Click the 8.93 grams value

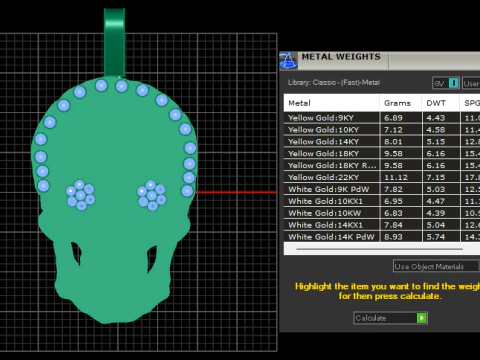[x=393, y=237]
